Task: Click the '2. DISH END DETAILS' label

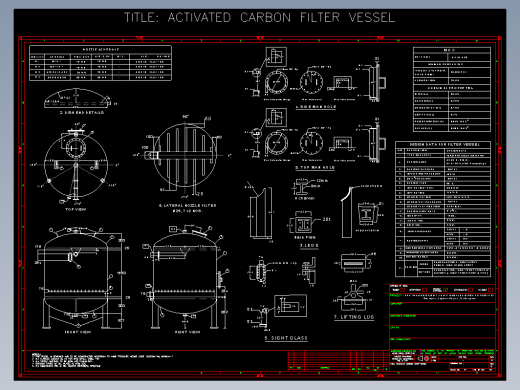Action: (x=82, y=113)
